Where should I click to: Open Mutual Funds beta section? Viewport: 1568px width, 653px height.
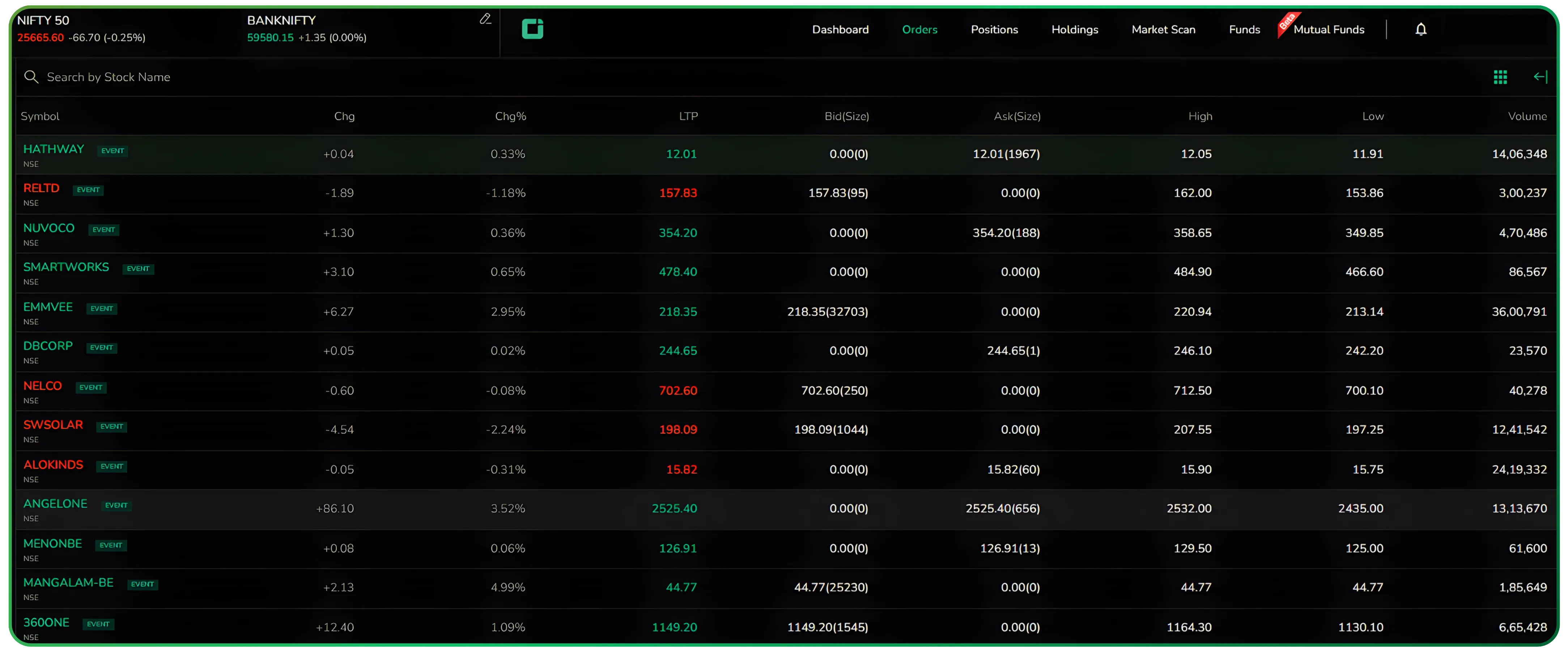coord(1328,29)
